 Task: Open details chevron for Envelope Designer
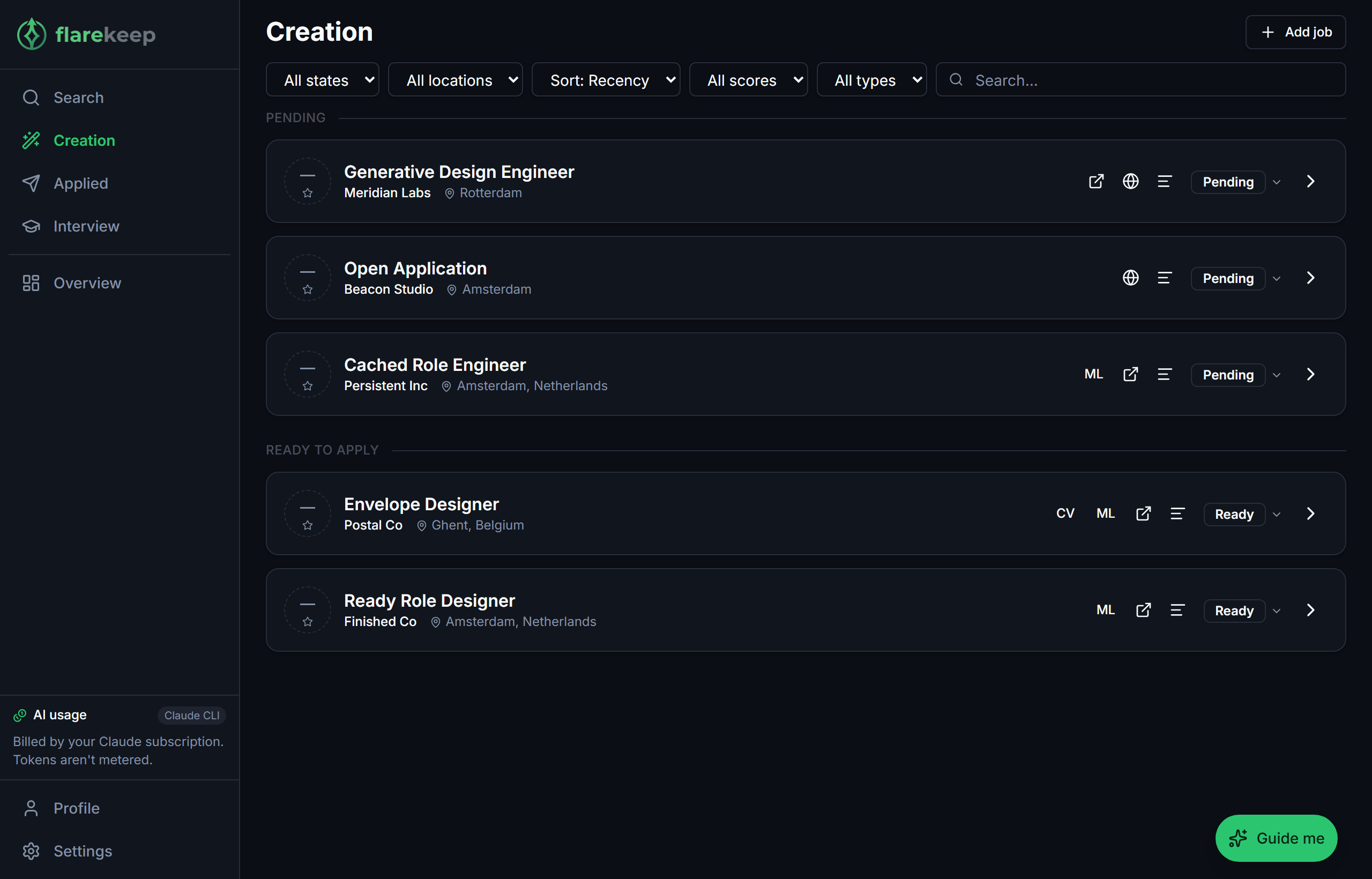pos(1310,513)
